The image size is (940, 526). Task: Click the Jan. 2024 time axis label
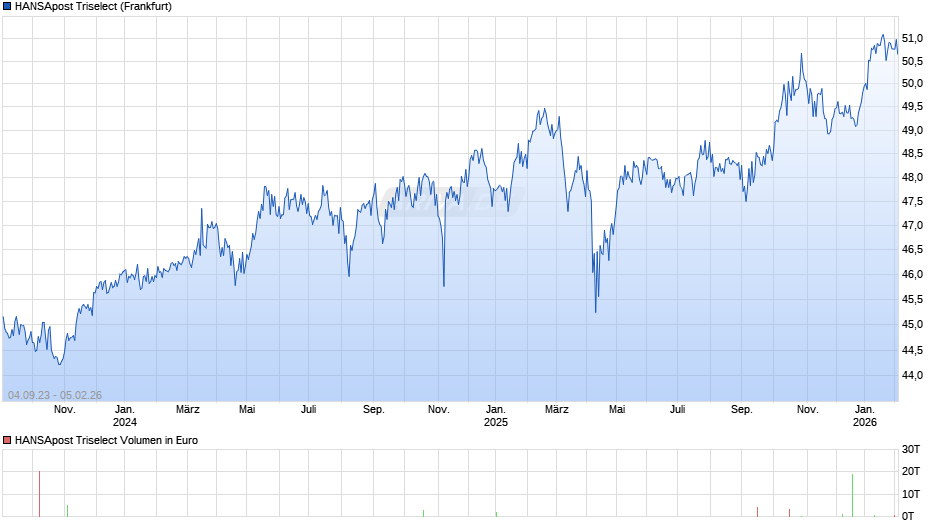point(125,416)
